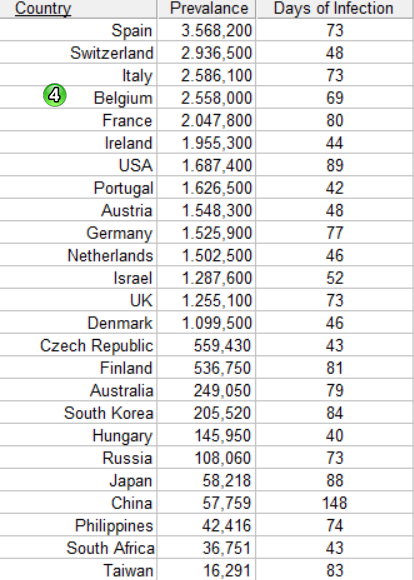Screen dimensions: 414x580
Task: Click Switzerland prevalence value 2.936,500
Action: (x=216, y=53)
